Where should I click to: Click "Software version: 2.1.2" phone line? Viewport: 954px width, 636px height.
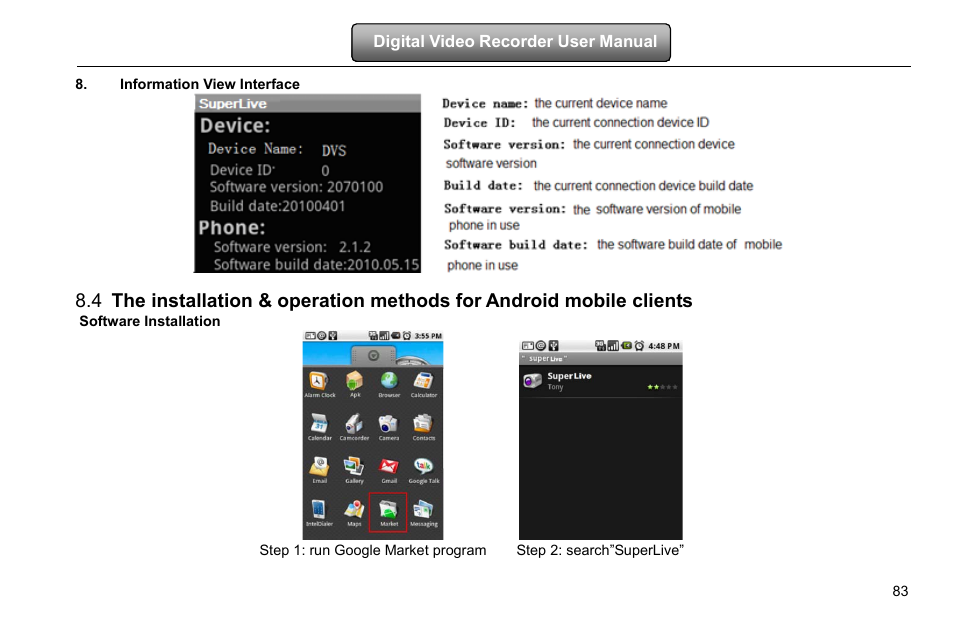[x=292, y=247]
